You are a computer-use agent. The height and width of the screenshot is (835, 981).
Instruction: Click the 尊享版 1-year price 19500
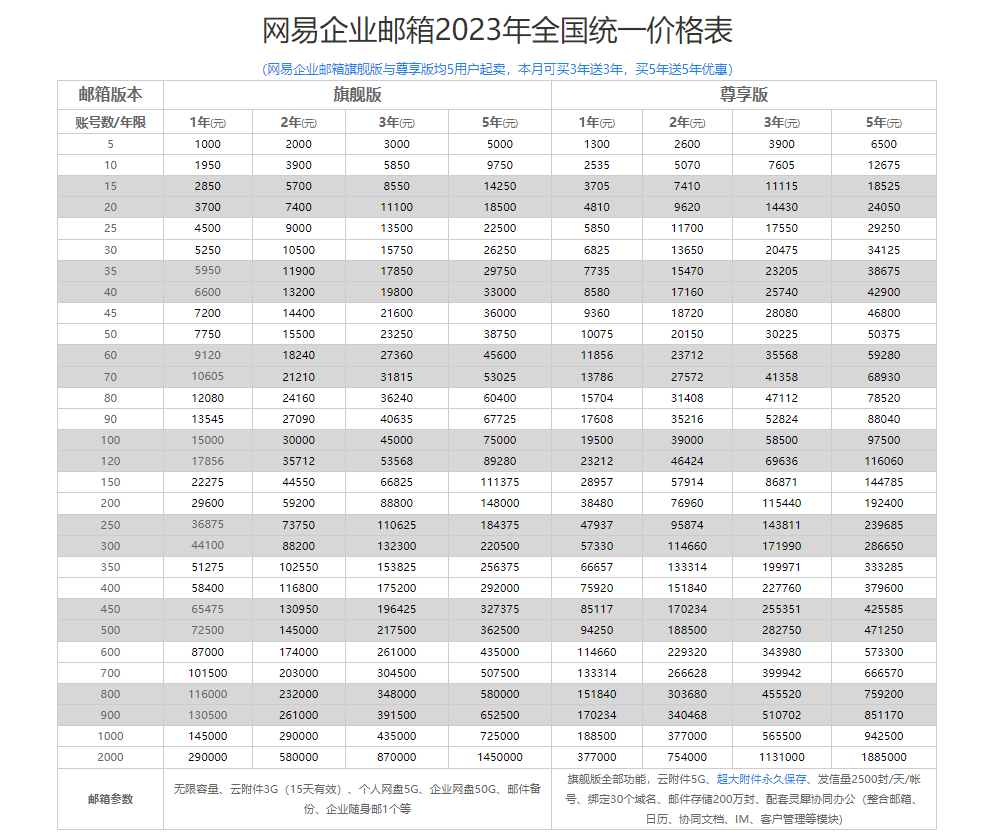[x=597, y=440]
